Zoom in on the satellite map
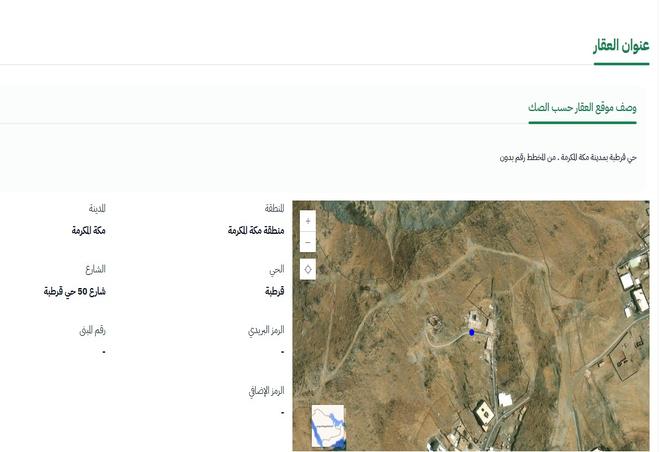The image size is (668, 452). click(307, 221)
